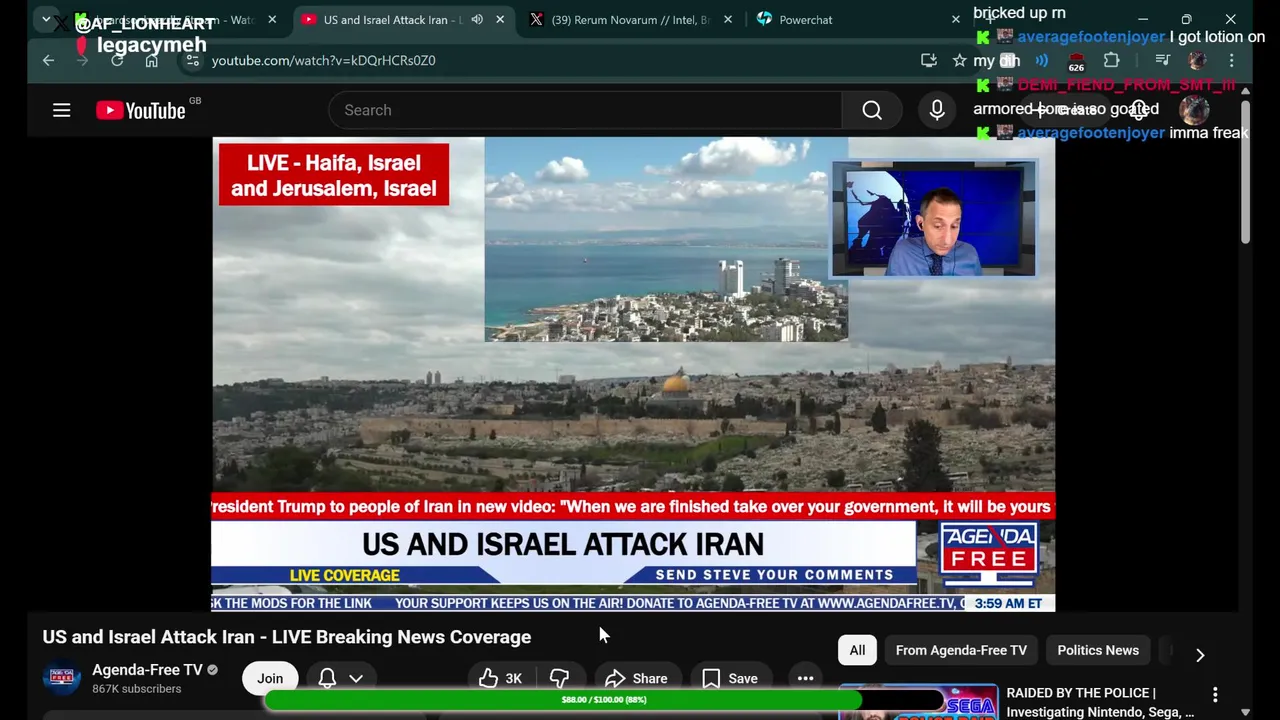The height and width of the screenshot is (720, 1280).
Task: Bookmark this page with the star
Action: tap(959, 60)
